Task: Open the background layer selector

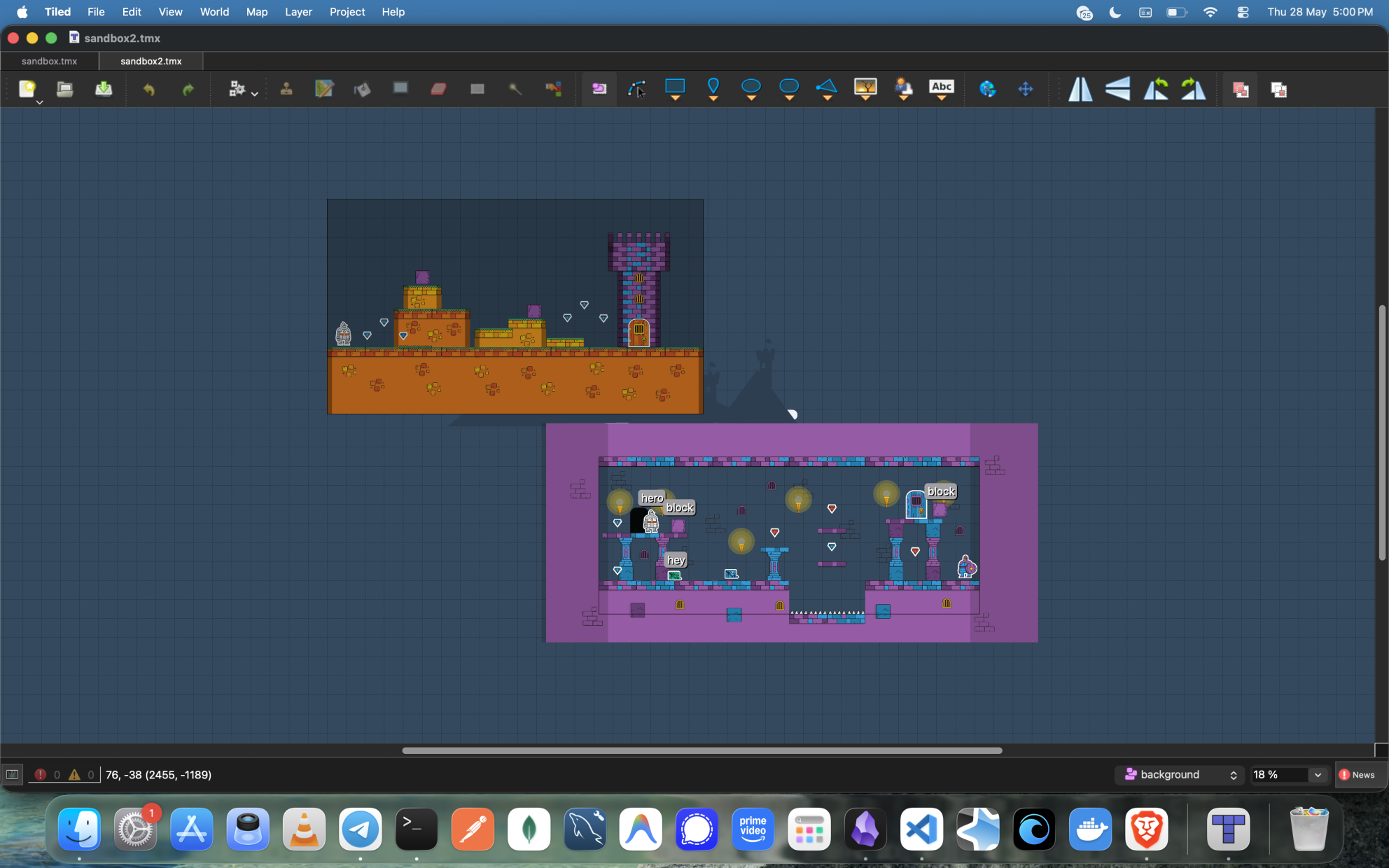Action: point(1180,774)
